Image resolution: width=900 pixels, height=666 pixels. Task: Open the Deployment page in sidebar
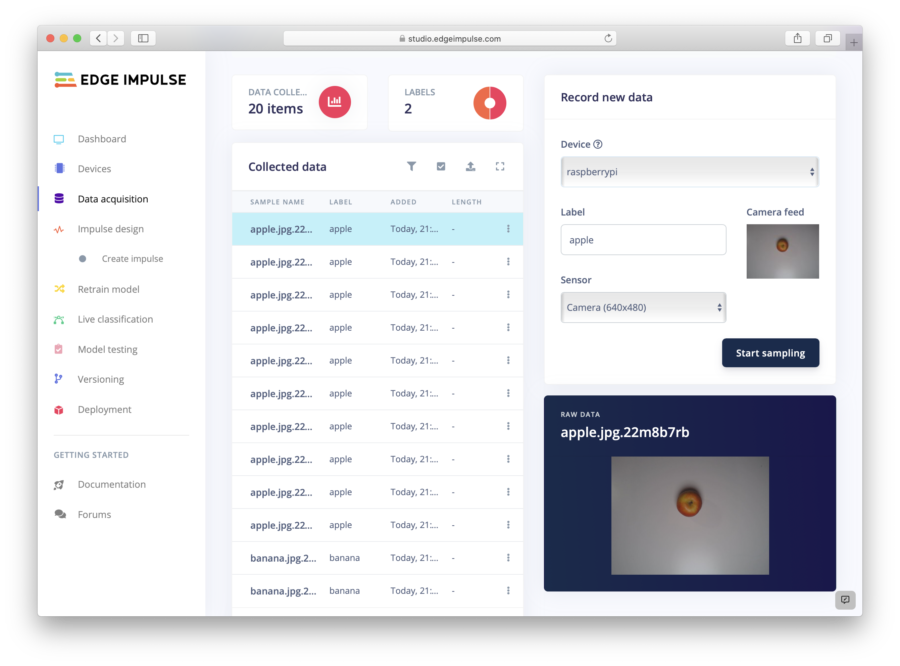click(x=104, y=409)
